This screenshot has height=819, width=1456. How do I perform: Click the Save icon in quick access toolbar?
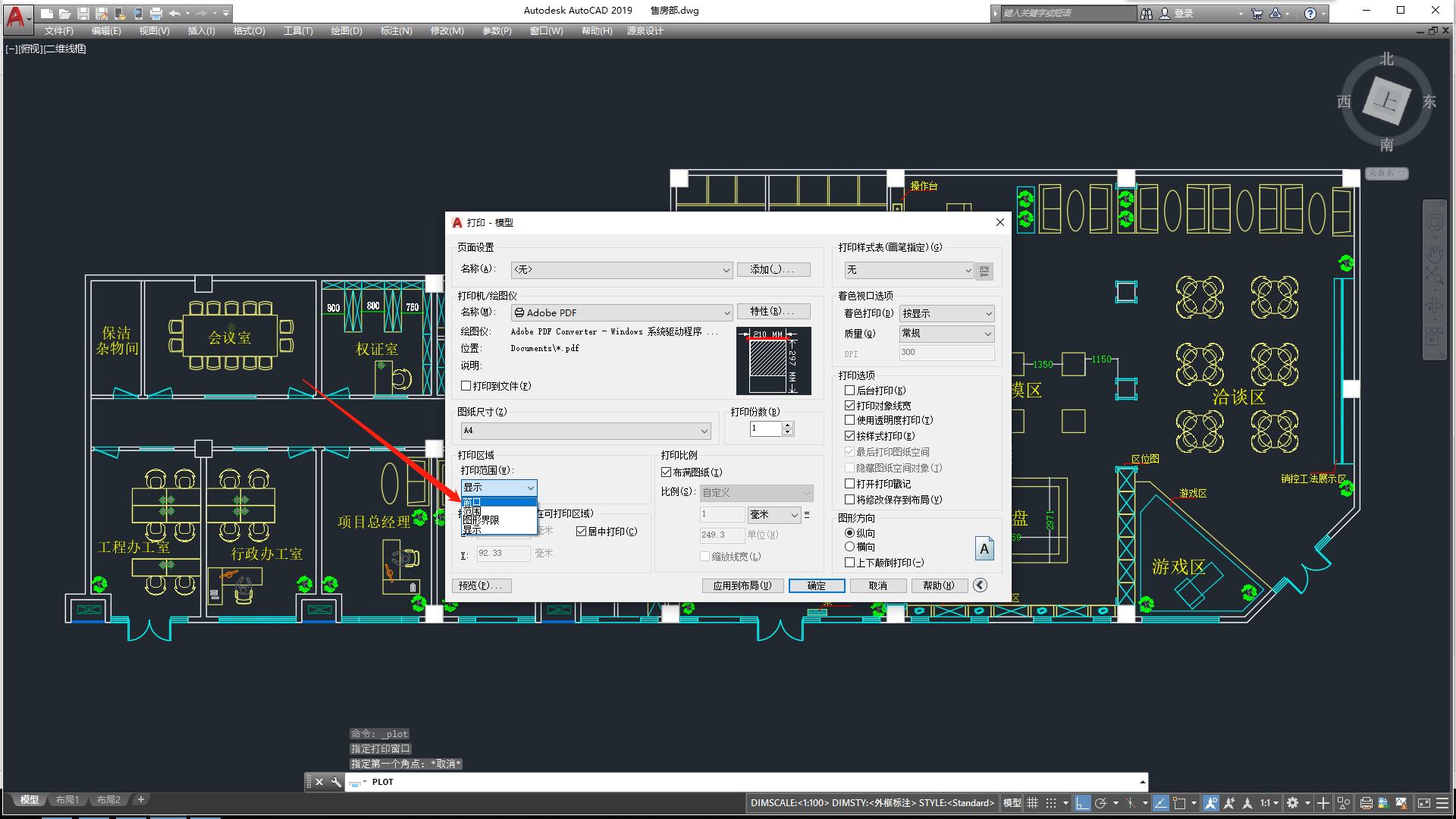[x=83, y=14]
